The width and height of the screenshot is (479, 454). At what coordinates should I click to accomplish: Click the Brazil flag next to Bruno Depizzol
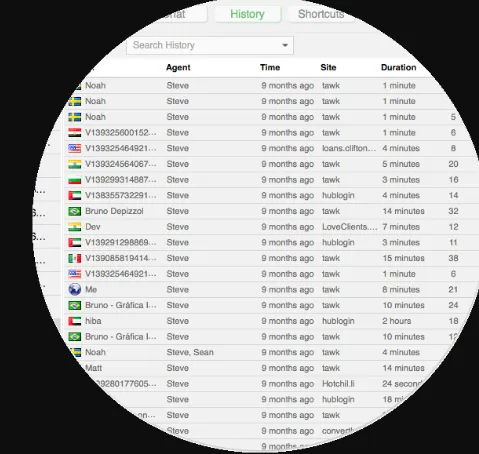coord(74,211)
